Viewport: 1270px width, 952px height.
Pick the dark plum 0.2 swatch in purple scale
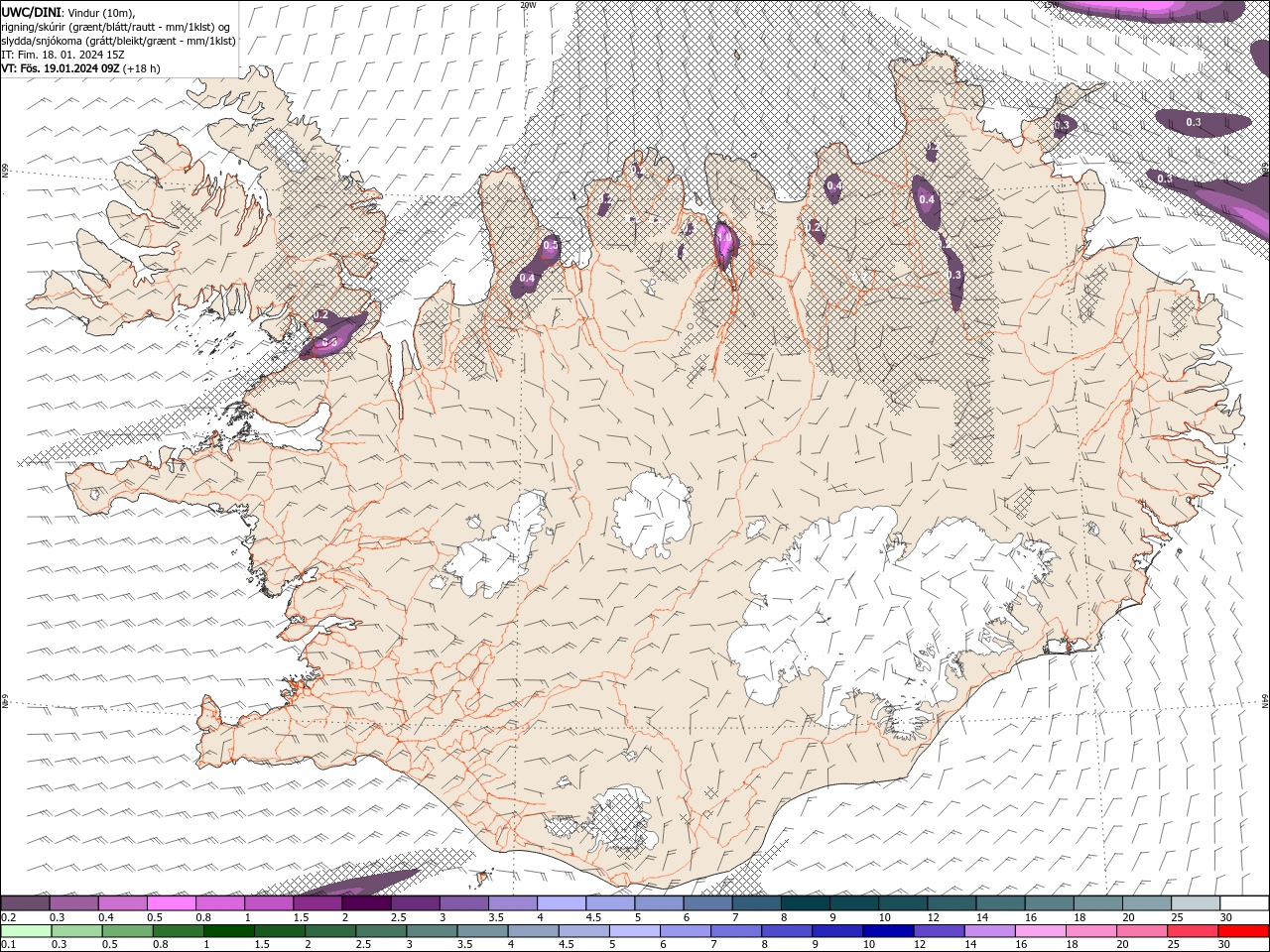(26, 903)
